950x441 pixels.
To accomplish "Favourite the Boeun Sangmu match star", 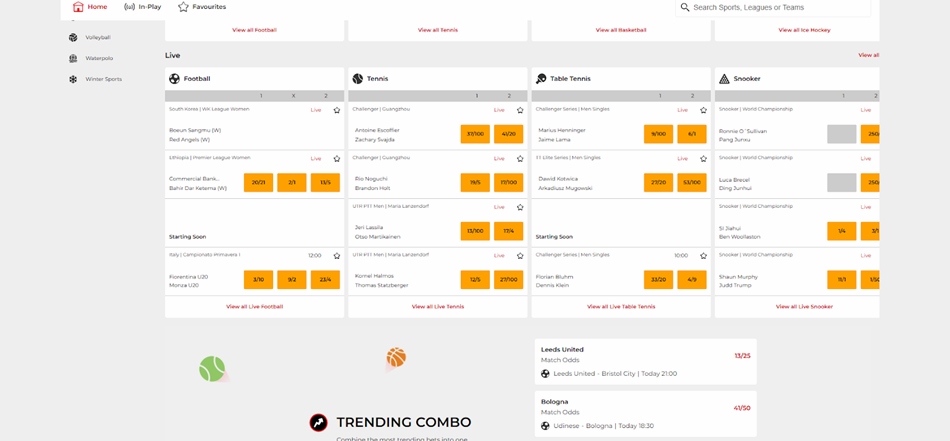I will (x=337, y=110).
